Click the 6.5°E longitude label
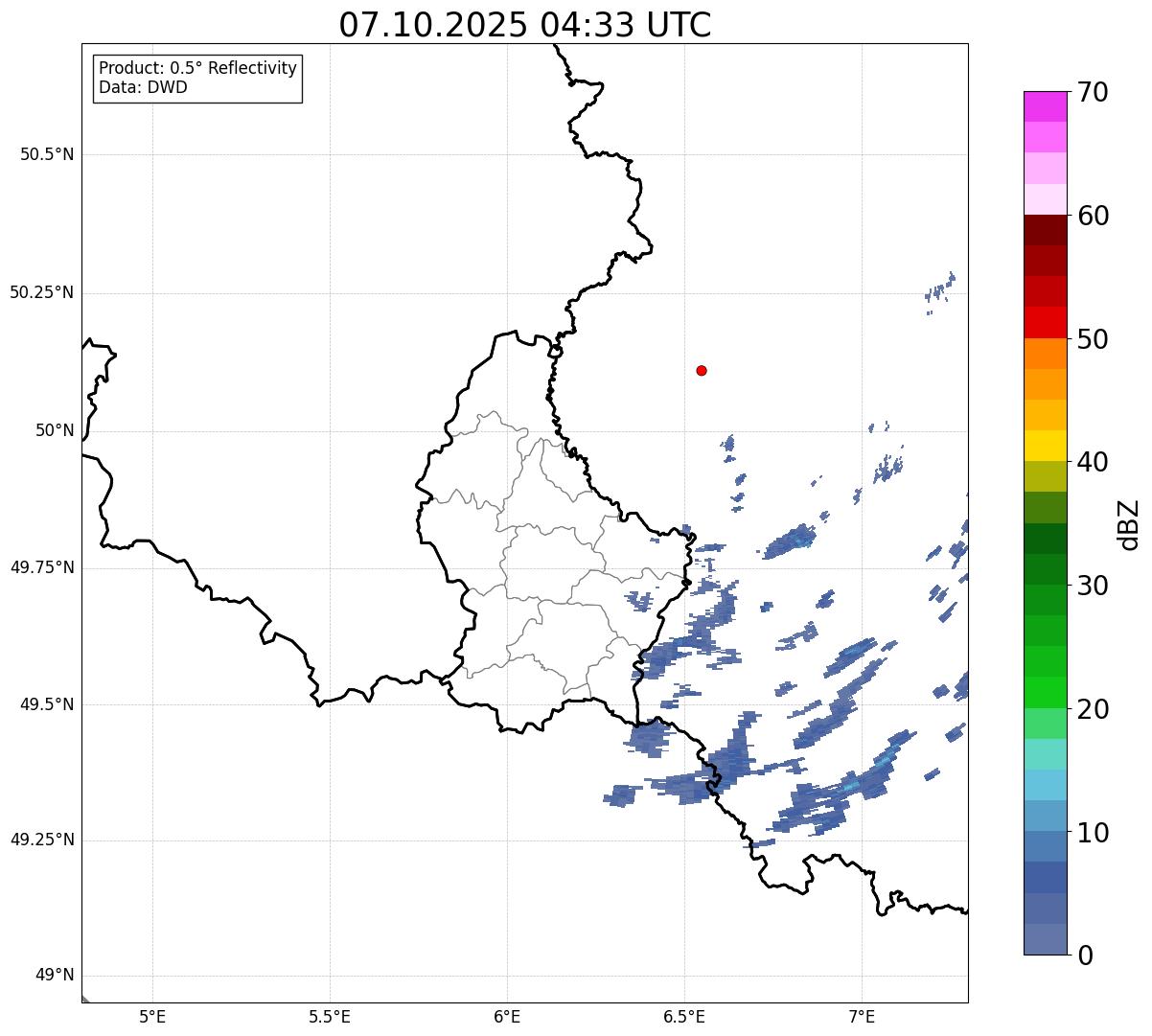The image size is (1152, 1036). point(684,1017)
